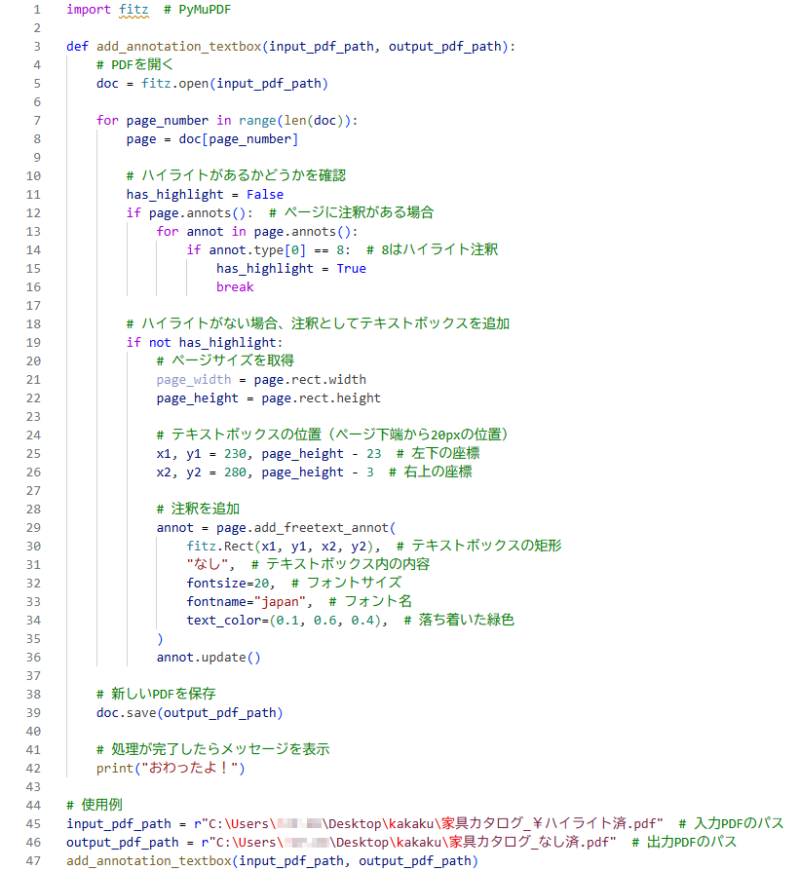This screenshot has height=870, width=800.
Task: Click the underlined "fitz" module in the import
Action: 132,9
